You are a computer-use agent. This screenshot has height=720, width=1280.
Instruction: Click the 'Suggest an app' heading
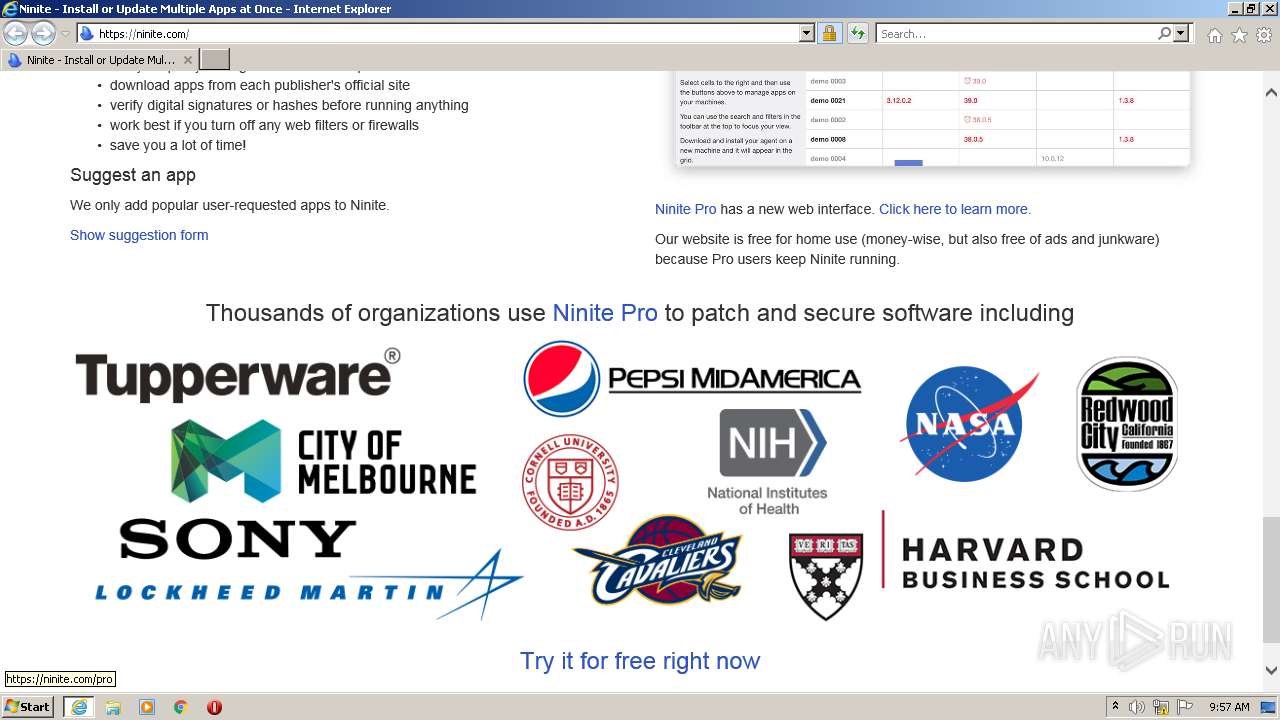(x=133, y=175)
